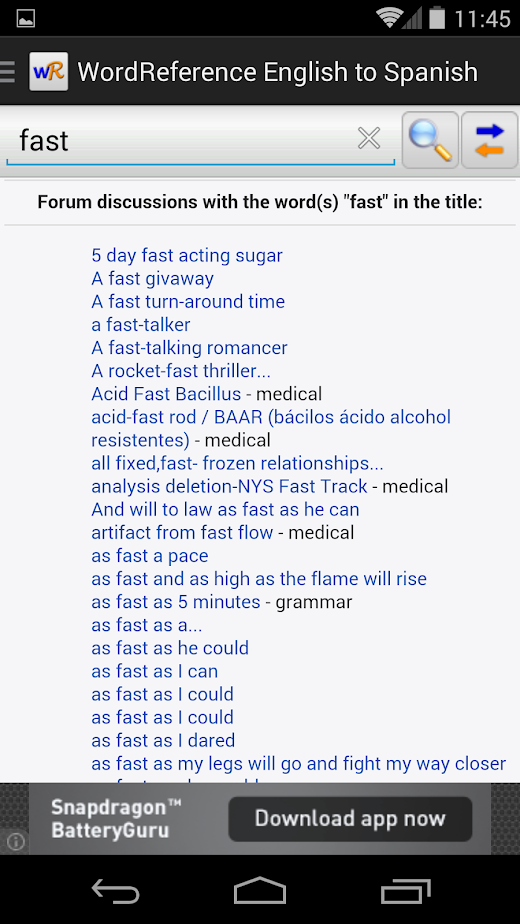Open 'artifact from fast flow' thread

(x=182, y=533)
